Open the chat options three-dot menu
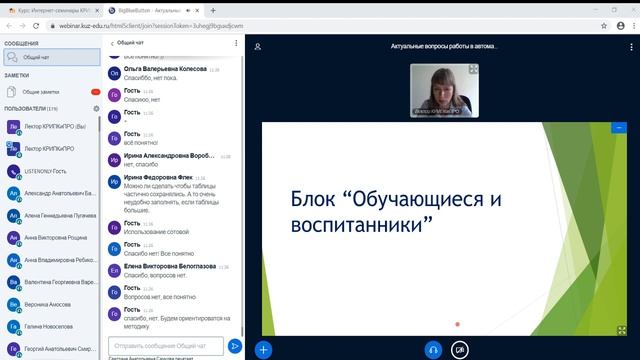640x360 pixels. pyautogui.click(x=236, y=43)
